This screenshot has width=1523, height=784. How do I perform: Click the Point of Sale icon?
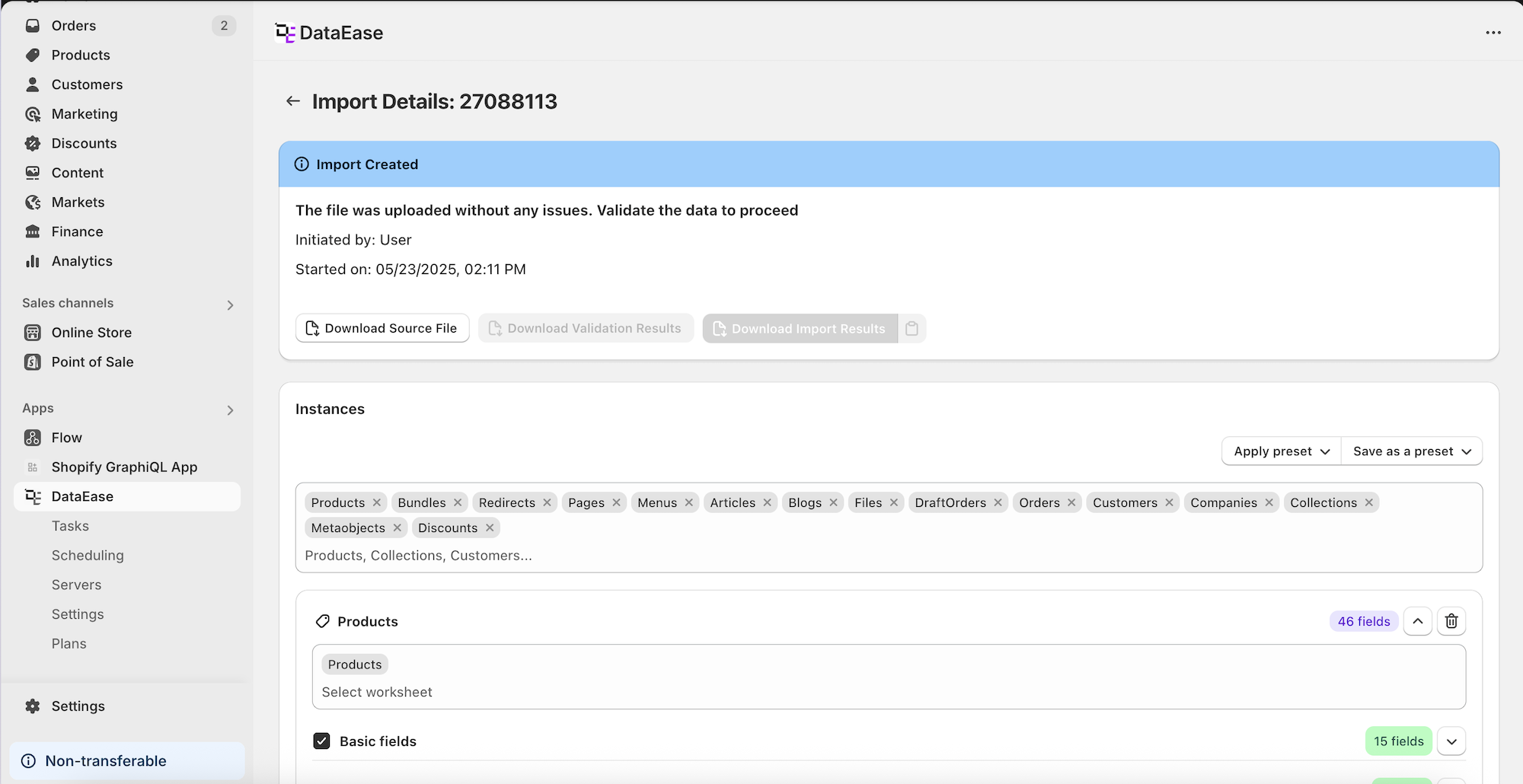pos(33,362)
